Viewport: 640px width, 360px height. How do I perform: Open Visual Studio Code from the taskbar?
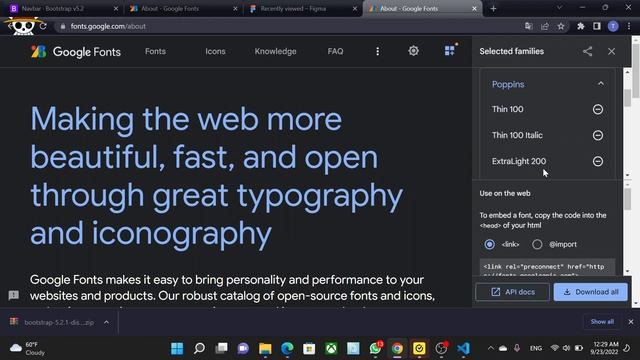pos(463,349)
